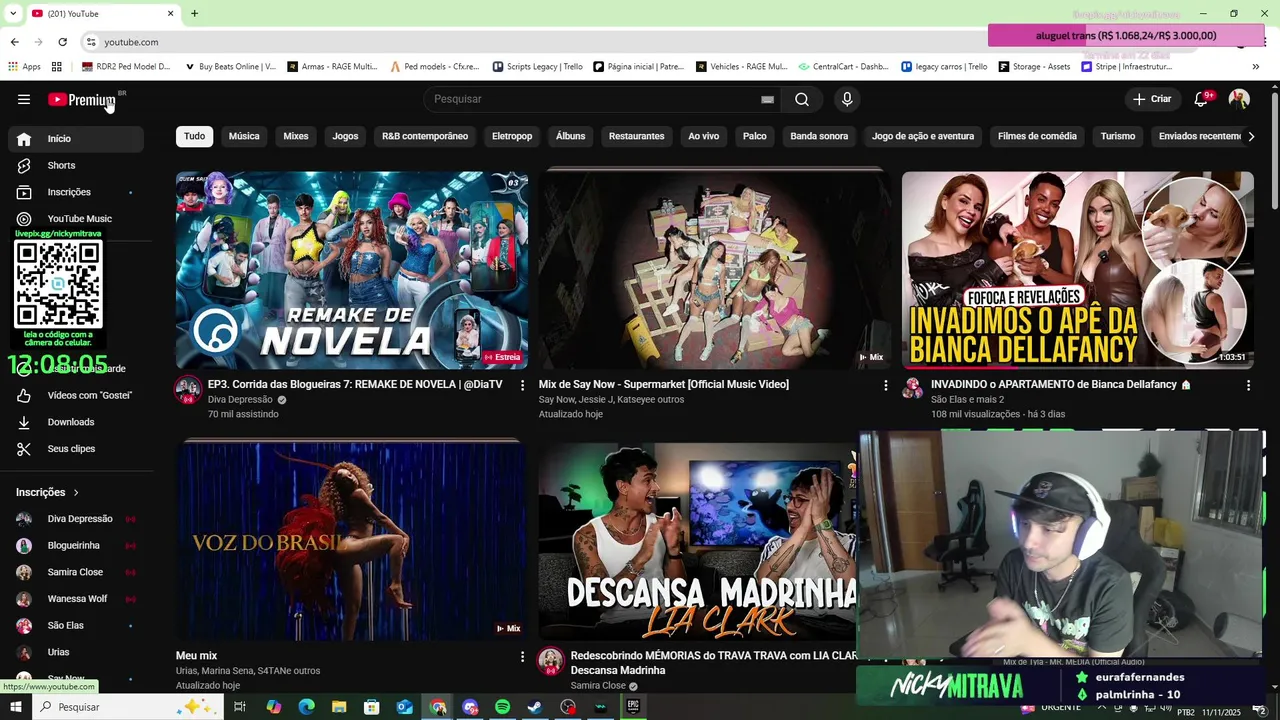Select the Palco filter chip

(x=755, y=136)
